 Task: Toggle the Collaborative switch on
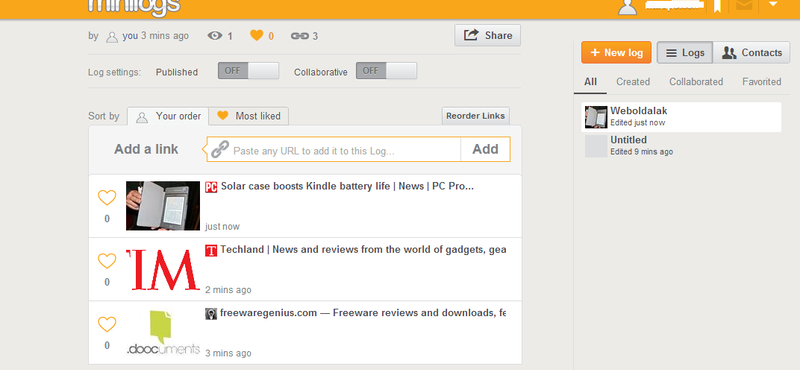386,71
